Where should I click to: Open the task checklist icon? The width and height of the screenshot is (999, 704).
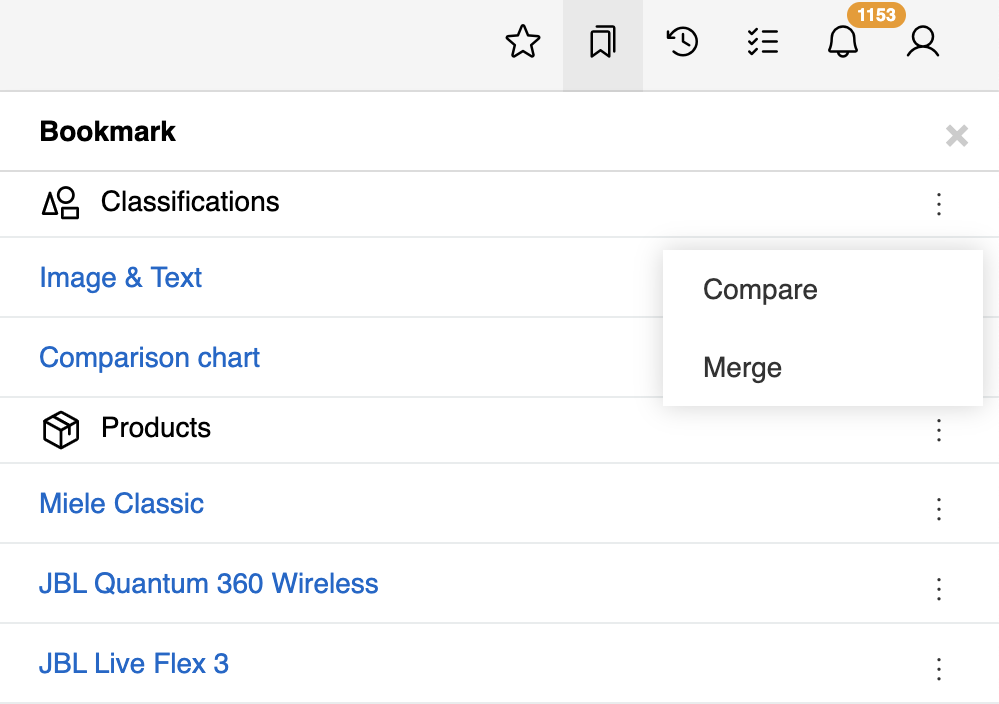pos(762,43)
